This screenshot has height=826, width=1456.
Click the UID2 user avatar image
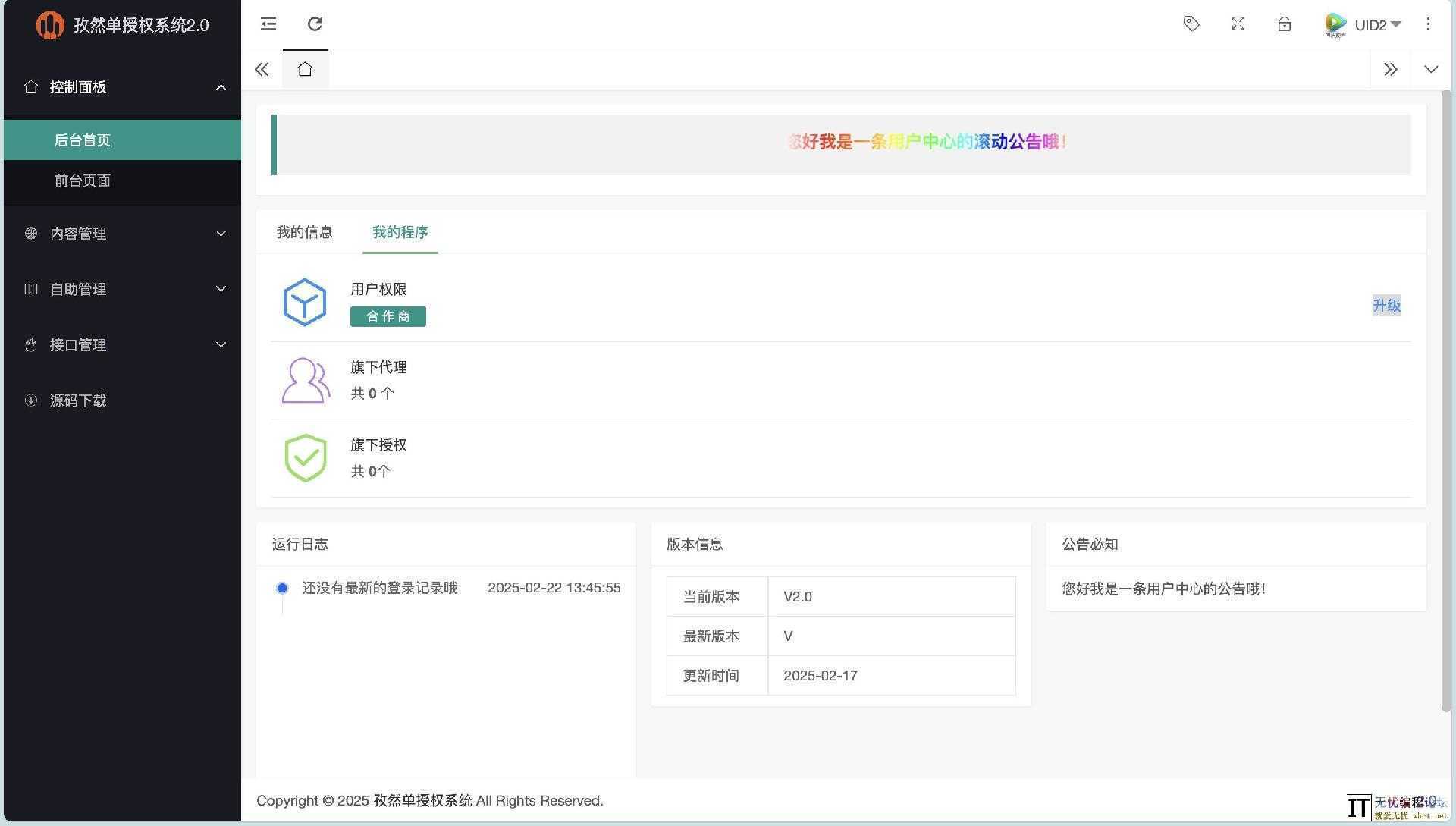[1335, 24]
